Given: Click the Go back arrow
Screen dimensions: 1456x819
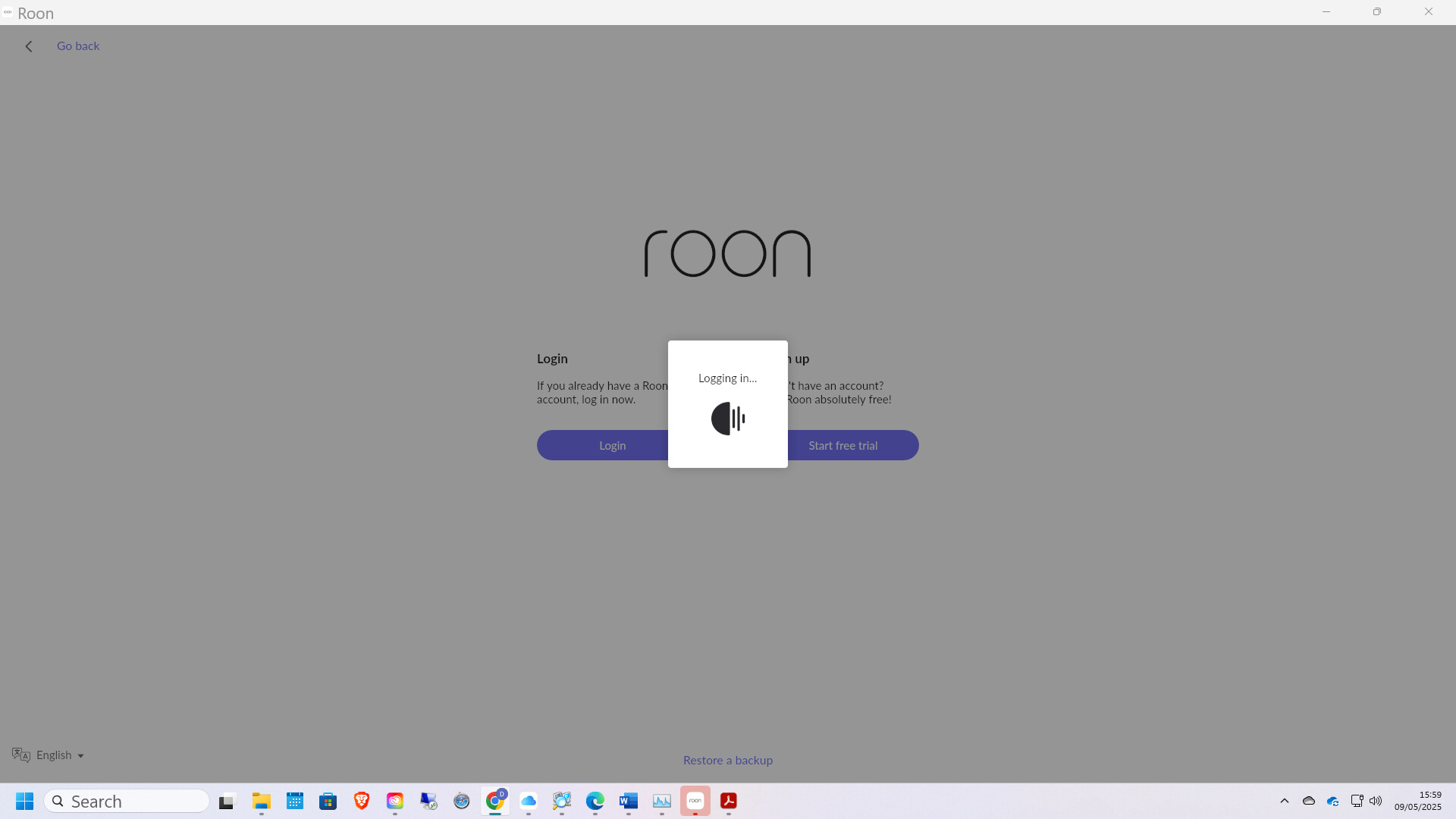Looking at the screenshot, I should pos(29,45).
